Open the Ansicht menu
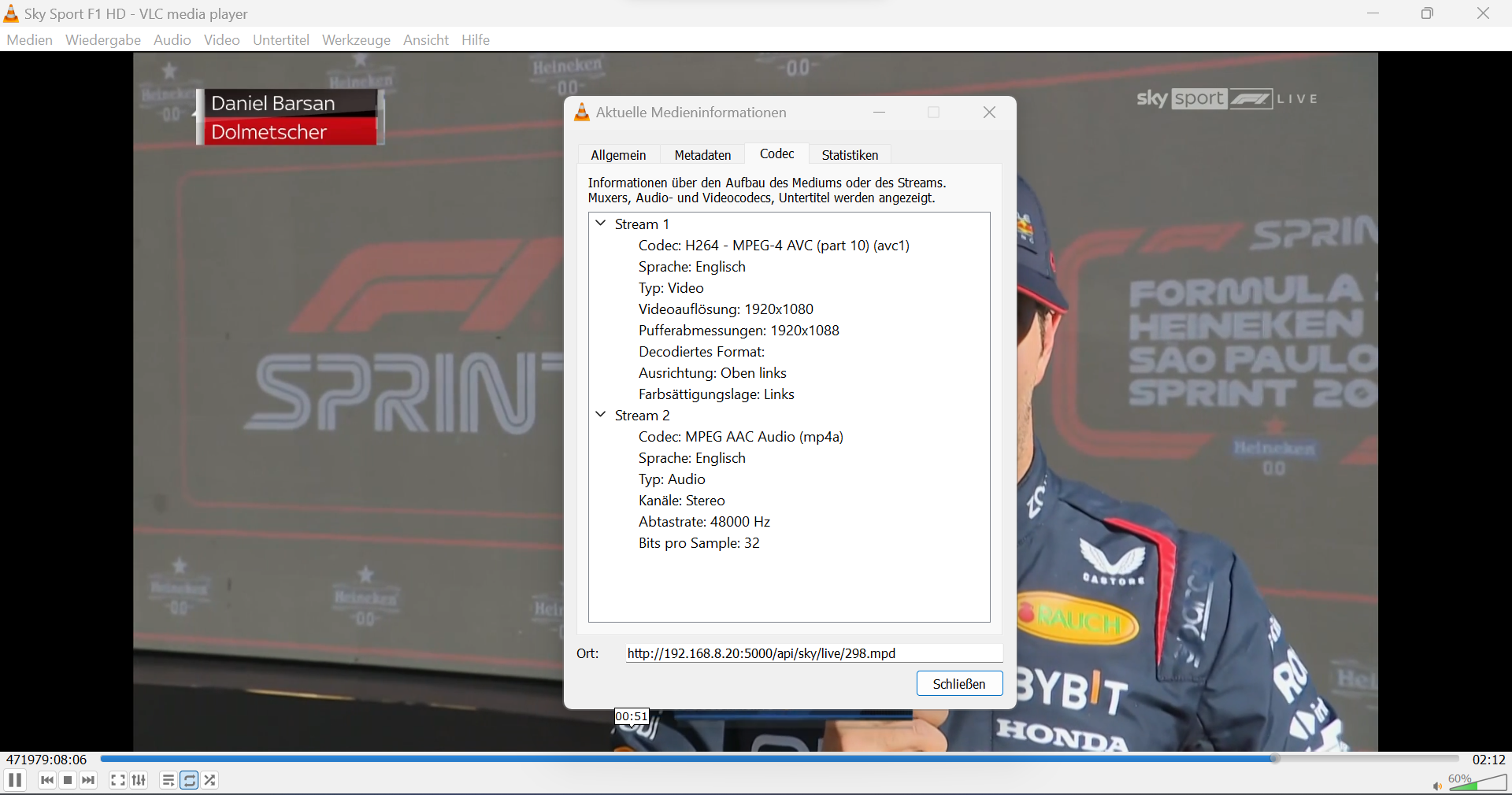 click(426, 40)
